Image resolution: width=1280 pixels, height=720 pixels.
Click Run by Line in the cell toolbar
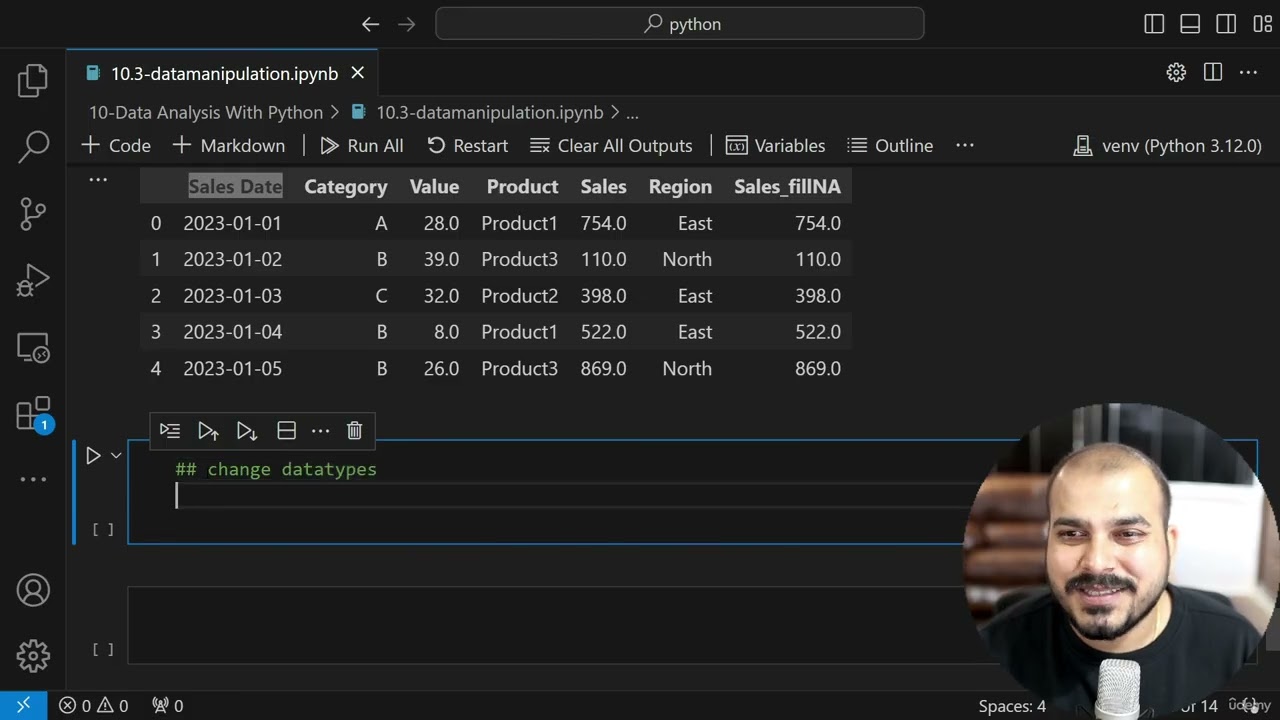click(x=170, y=430)
